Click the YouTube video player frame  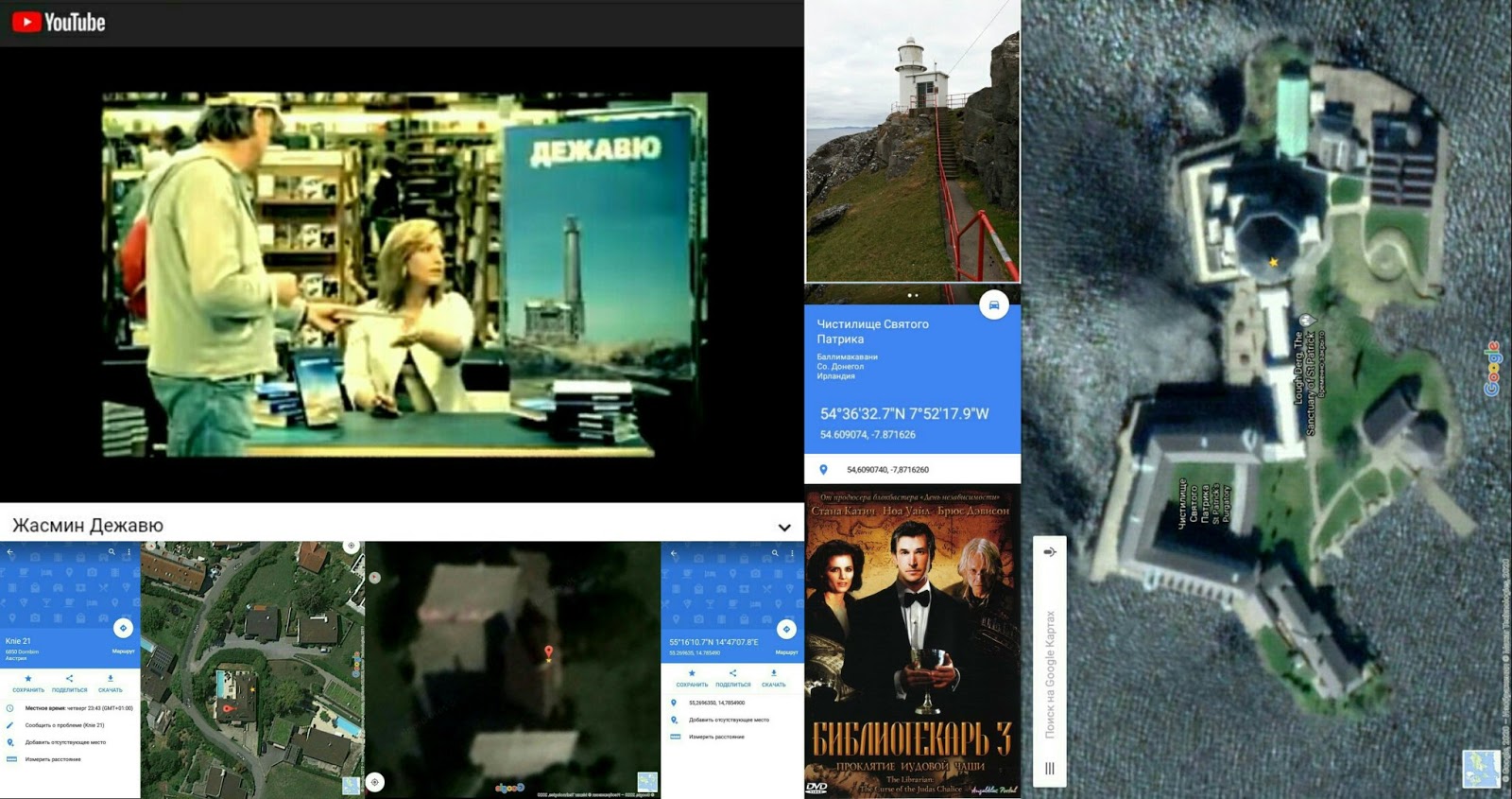point(404,276)
